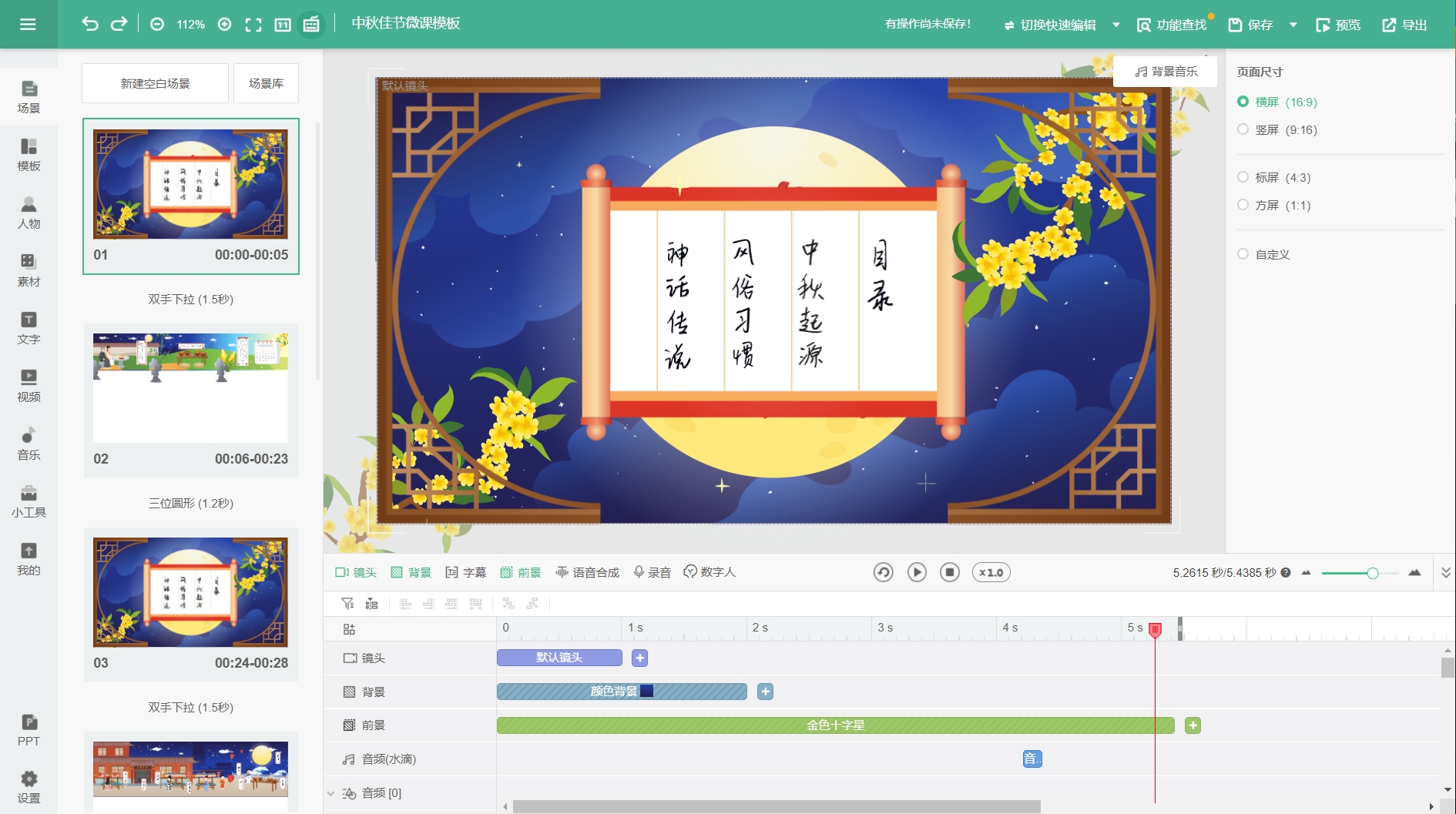The height and width of the screenshot is (814, 1456).
Task: Click the 背景音乐 button
Action: click(x=1166, y=71)
